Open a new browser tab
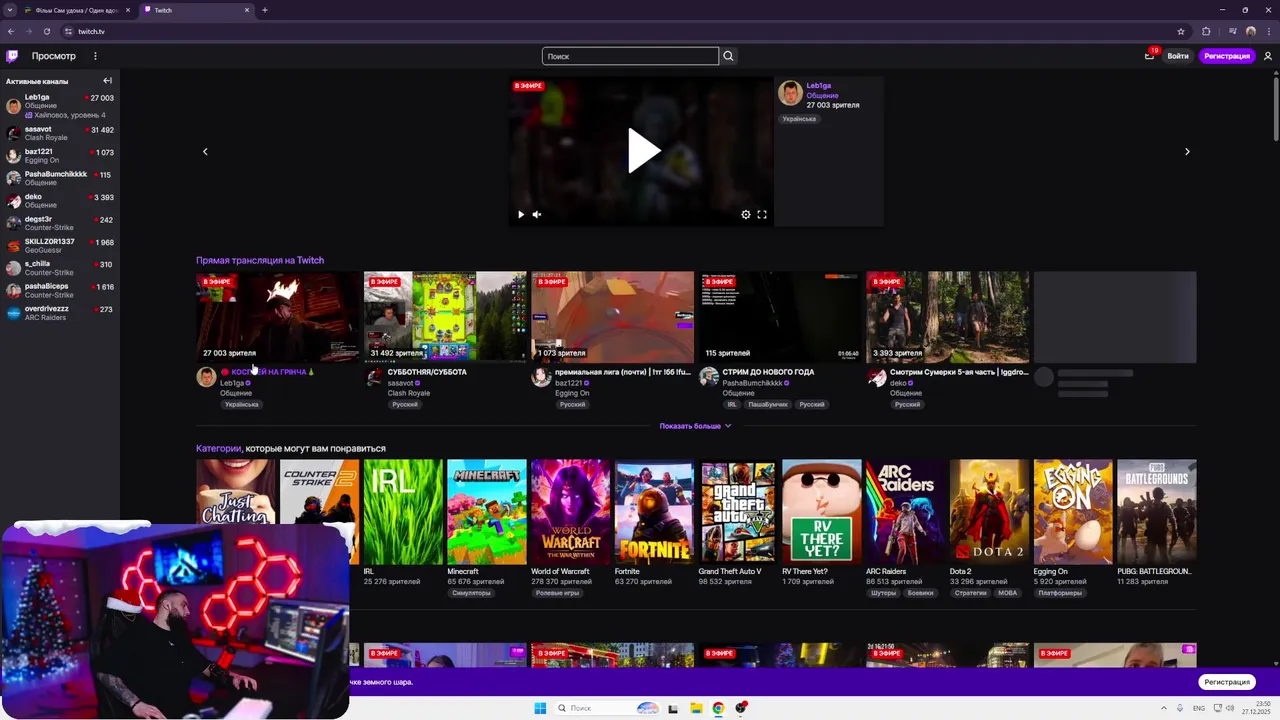Viewport: 1280px width, 720px height. click(265, 10)
